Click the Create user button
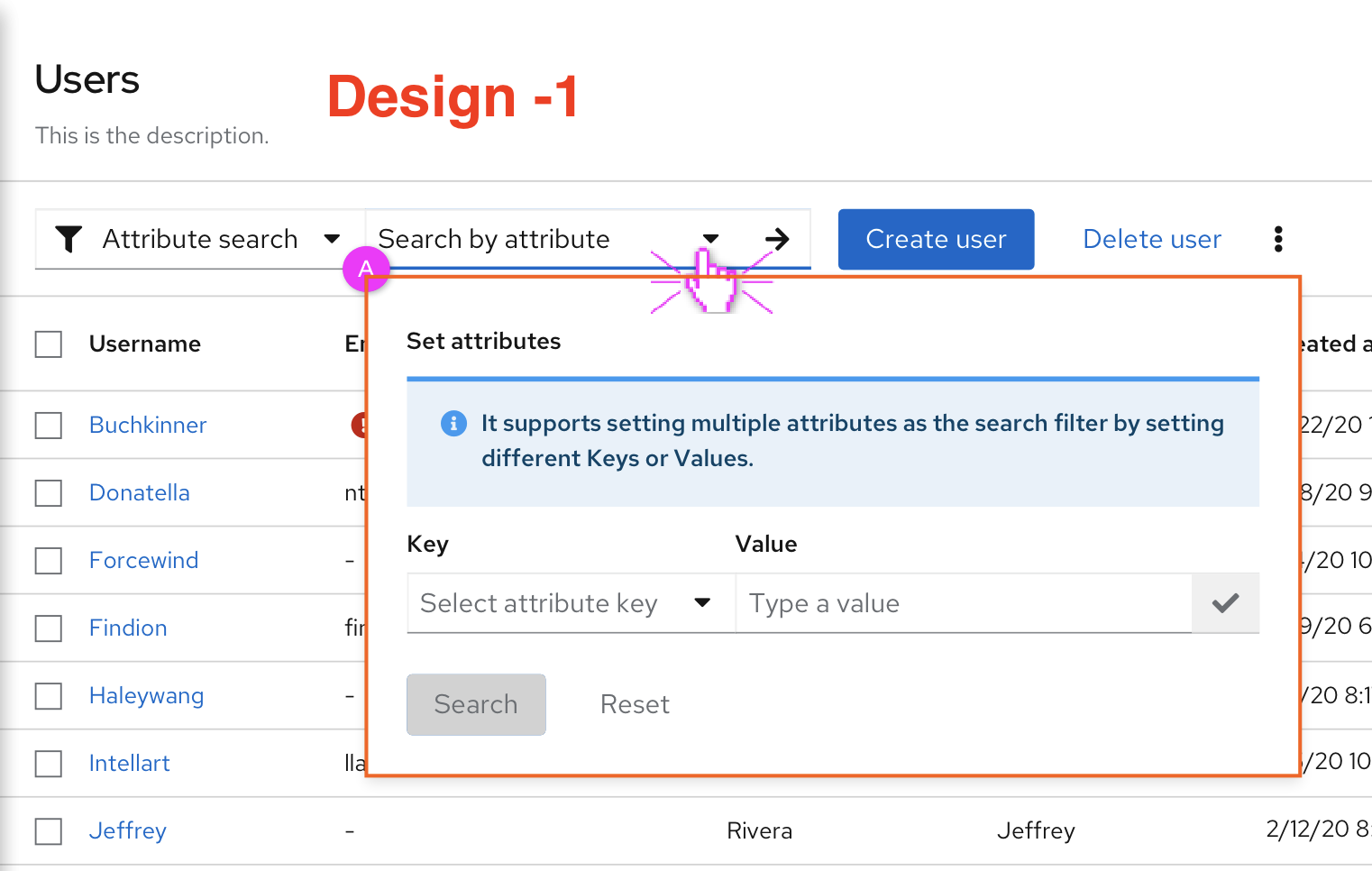This screenshot has width=1372, height=871. [936, 239]
